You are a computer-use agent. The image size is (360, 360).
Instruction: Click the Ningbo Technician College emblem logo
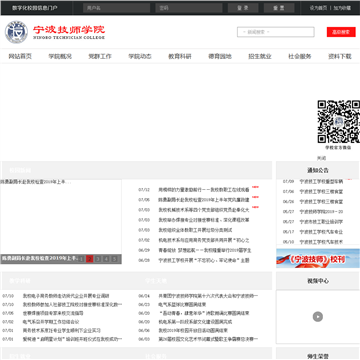click(16, 32)
